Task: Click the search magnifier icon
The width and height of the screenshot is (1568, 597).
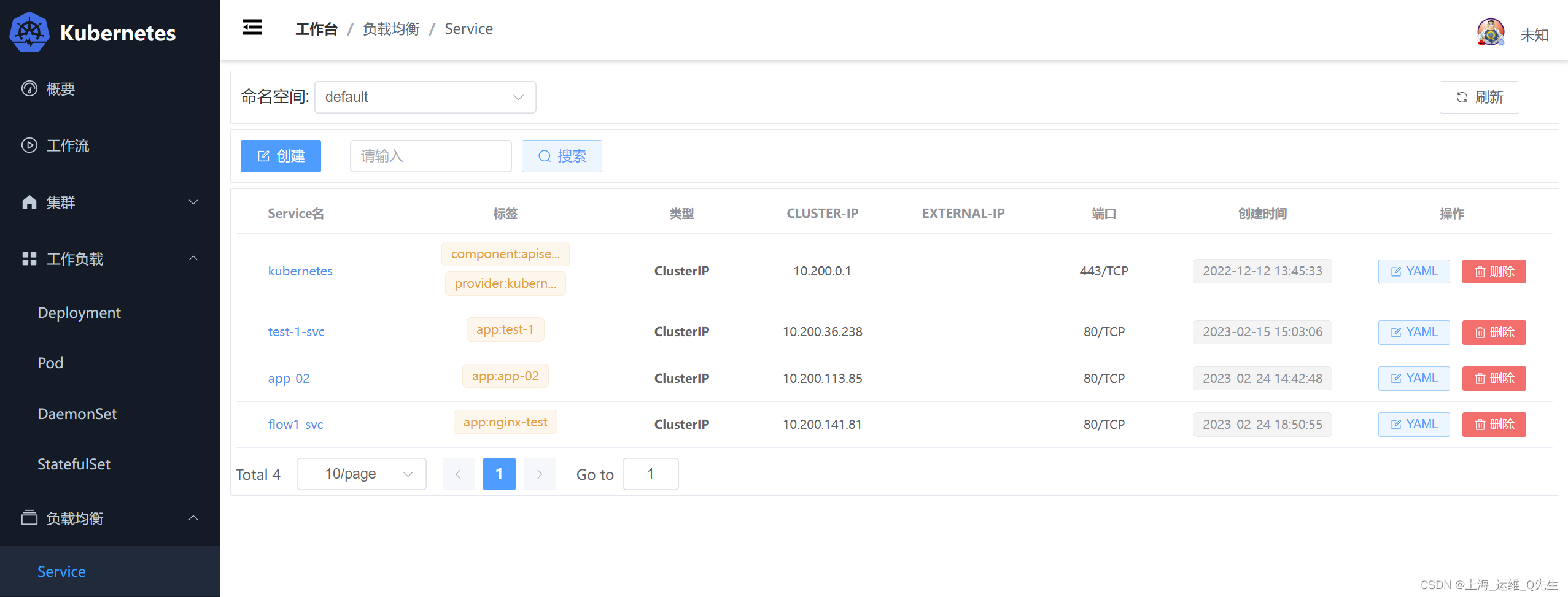Action: point(545,156)
